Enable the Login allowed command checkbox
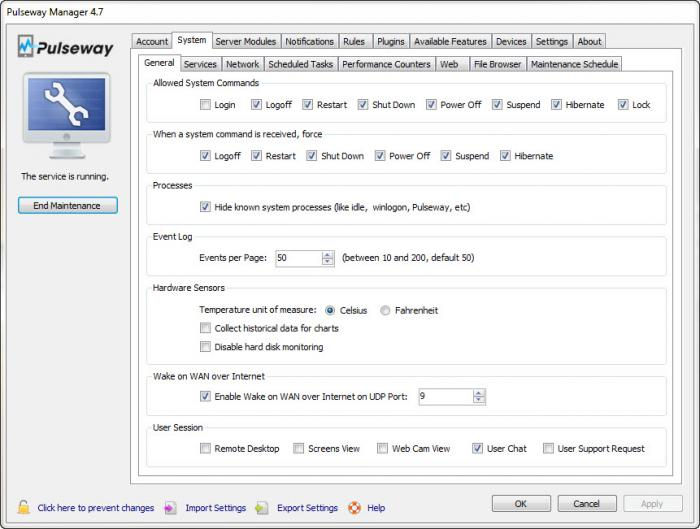 point(205,105)
